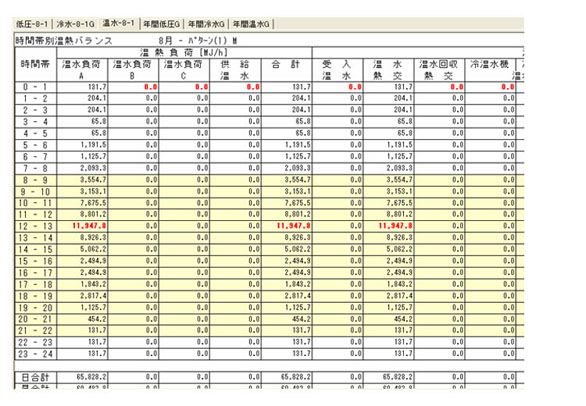Open the 年間冷水G tab
586x406 pixels.
pyautogui.click(x=206, y=24)
